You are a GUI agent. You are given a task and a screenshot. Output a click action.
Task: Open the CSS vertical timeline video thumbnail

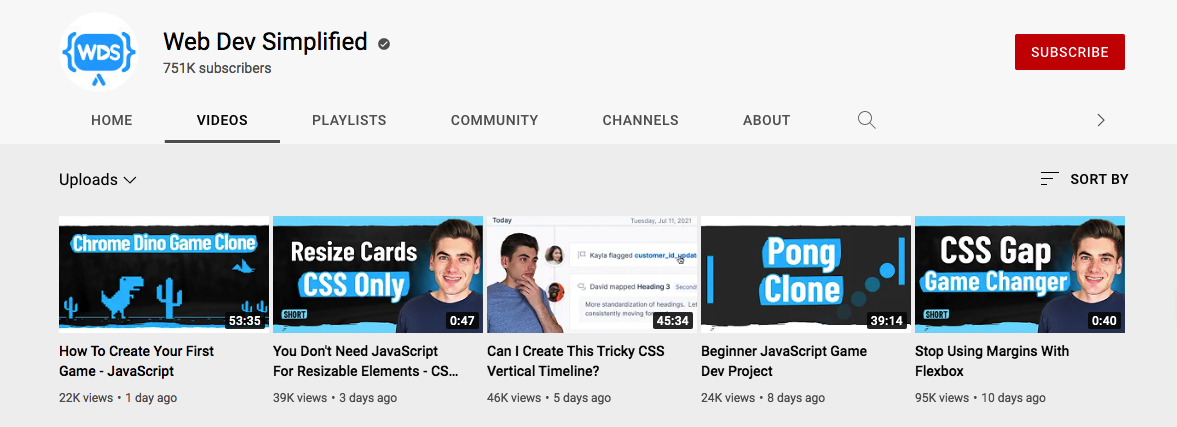click(x=592, y=274)
